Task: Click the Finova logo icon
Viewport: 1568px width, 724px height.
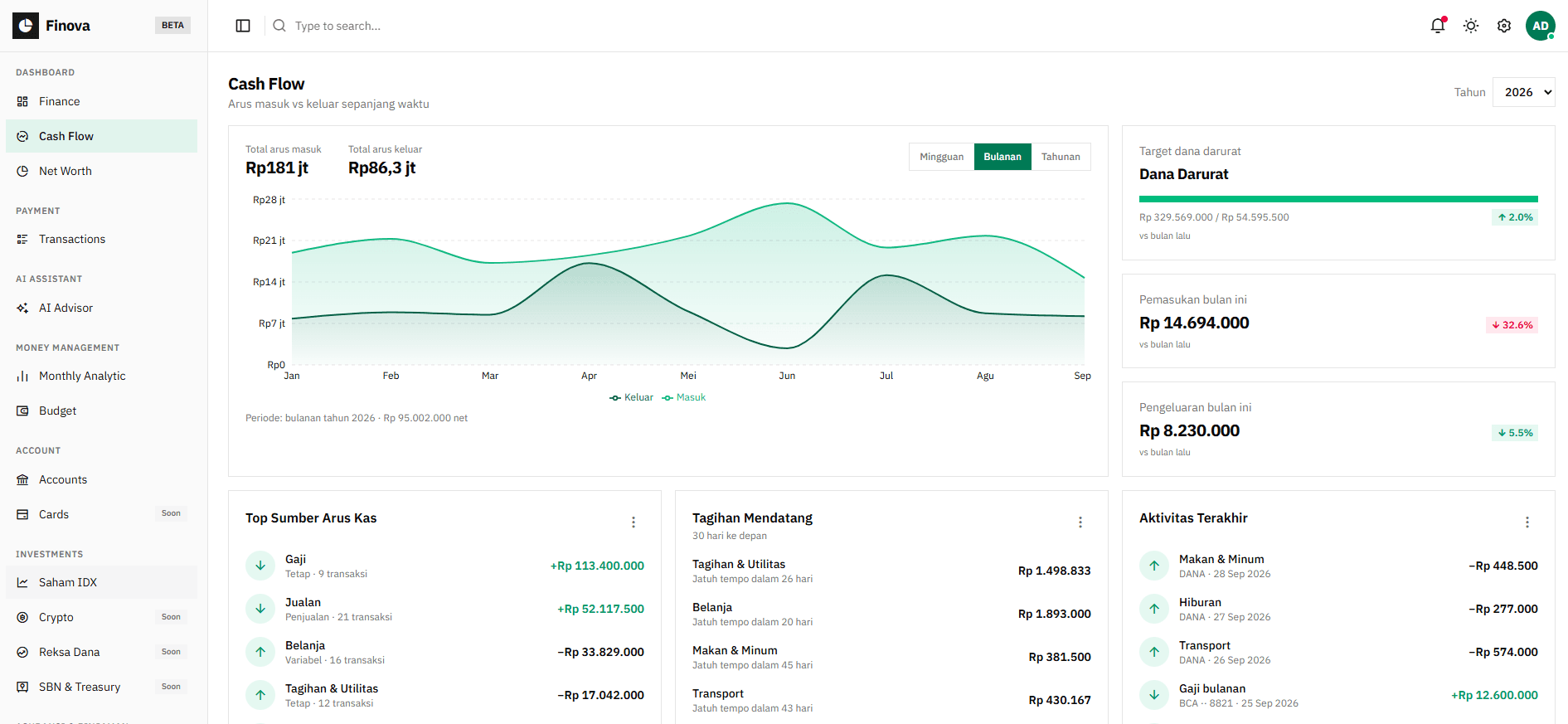Action: point(26,26)
